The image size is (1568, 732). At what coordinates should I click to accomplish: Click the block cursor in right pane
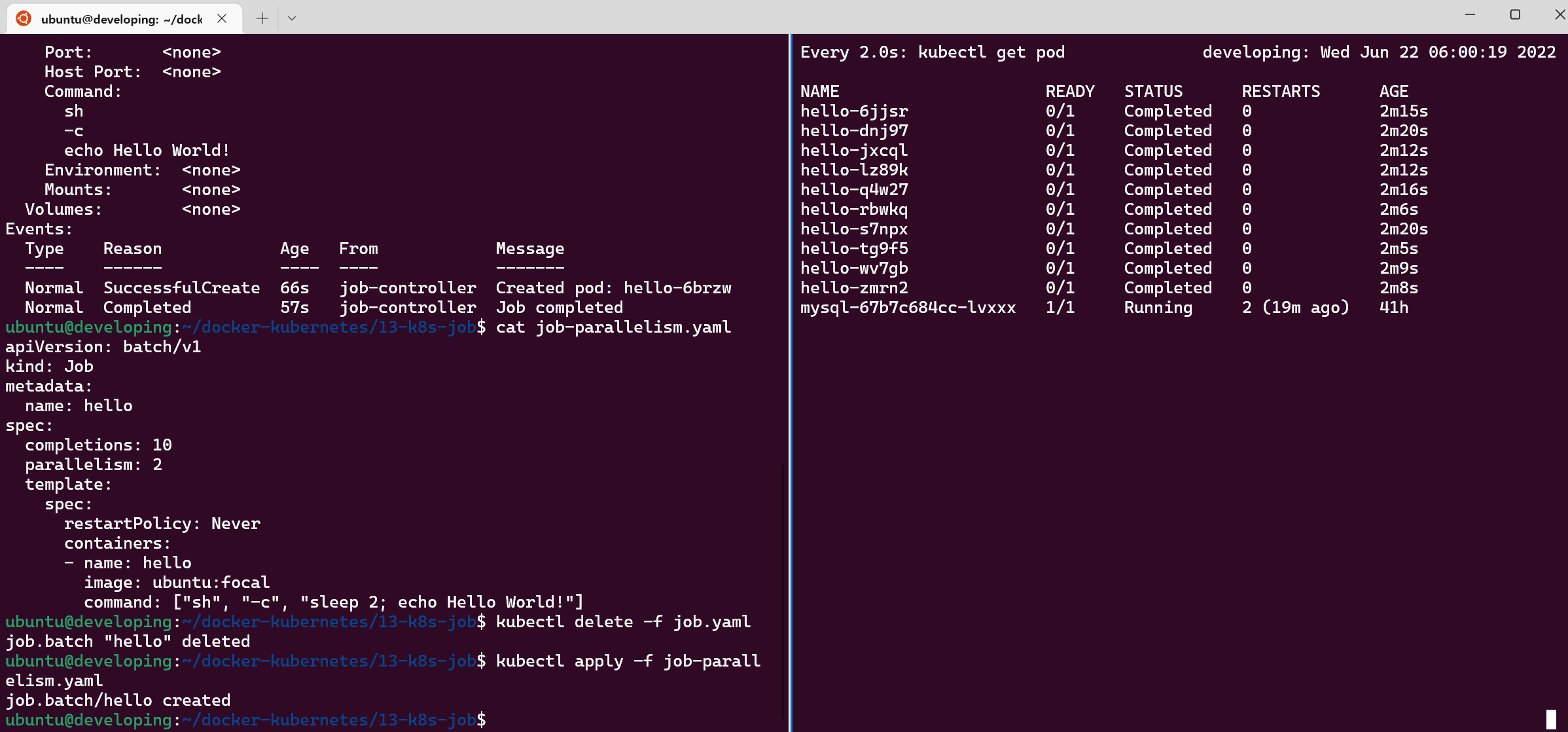click(x=1551, y=719)
